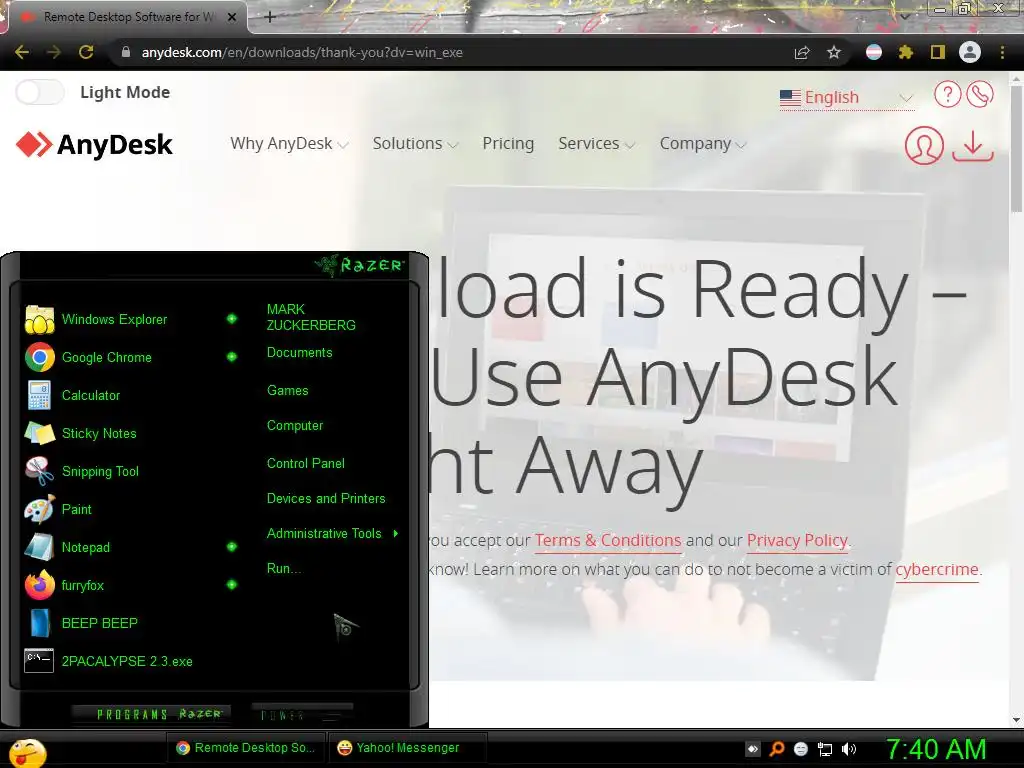Expand the Why AnyDesk menu
Image resolution: width=1024 pixels, height=768 pixels.
tap(289, 144)
